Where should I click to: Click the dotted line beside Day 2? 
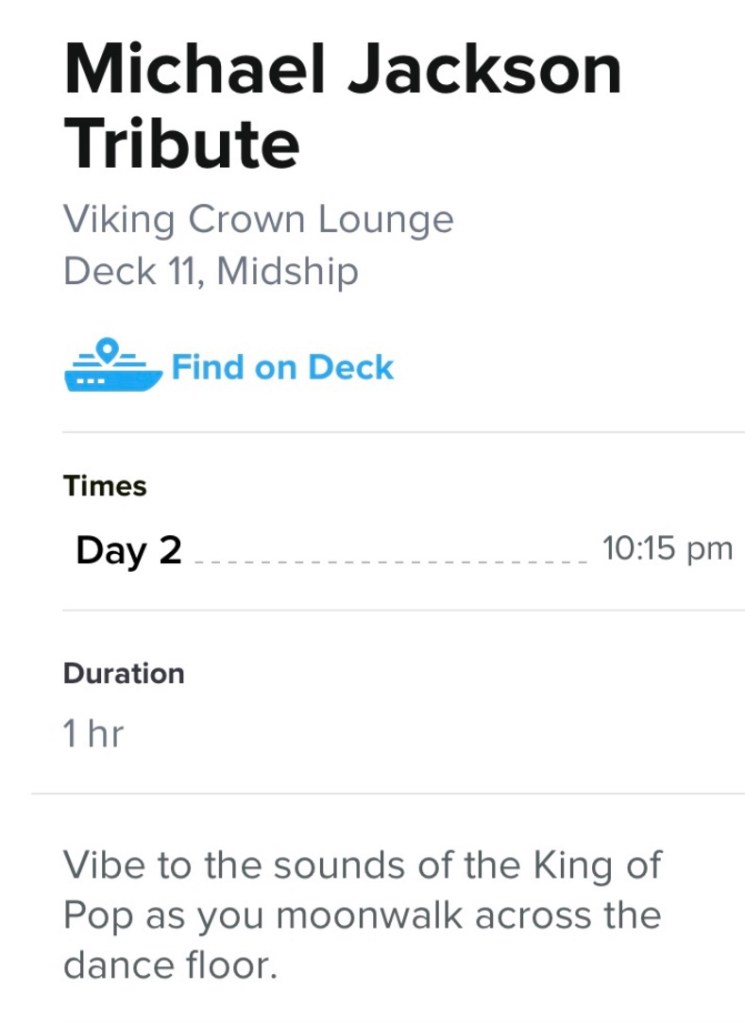(x=390, y=560)
